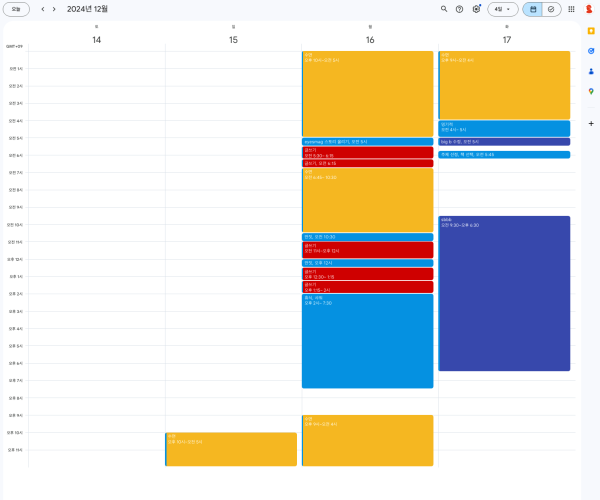
Task: Open the Help question mark icon
Action: tap(460, 9)
